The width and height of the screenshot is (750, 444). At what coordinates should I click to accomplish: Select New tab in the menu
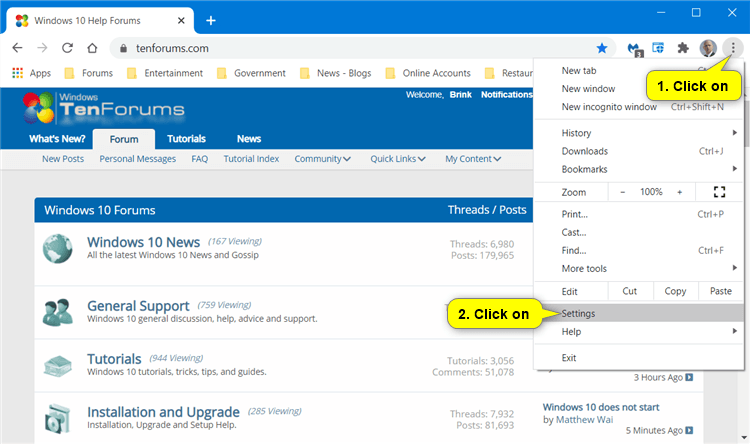point(639,70)
